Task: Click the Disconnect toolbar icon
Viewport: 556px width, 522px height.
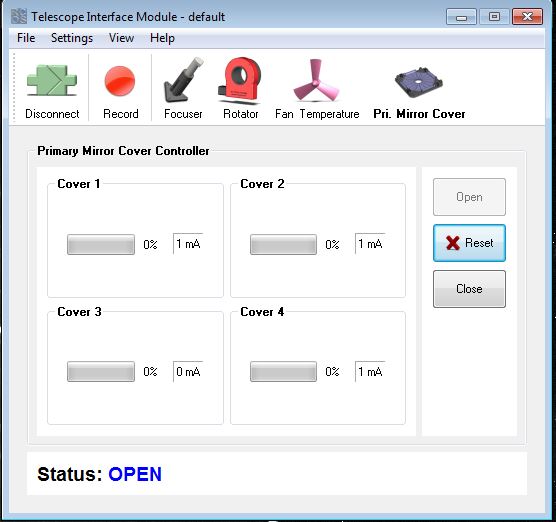Action: (x=52, y=80)
